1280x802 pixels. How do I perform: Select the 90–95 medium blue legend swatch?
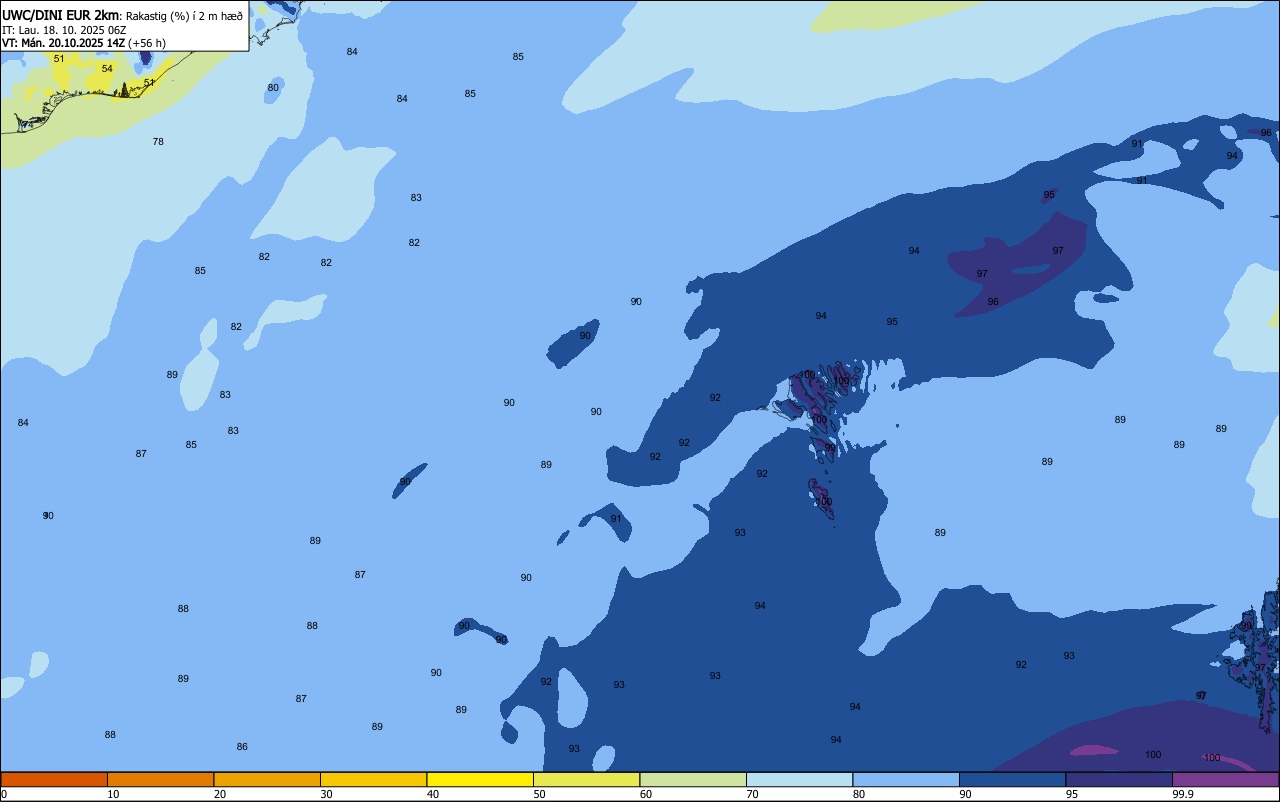click(1012, 779)
